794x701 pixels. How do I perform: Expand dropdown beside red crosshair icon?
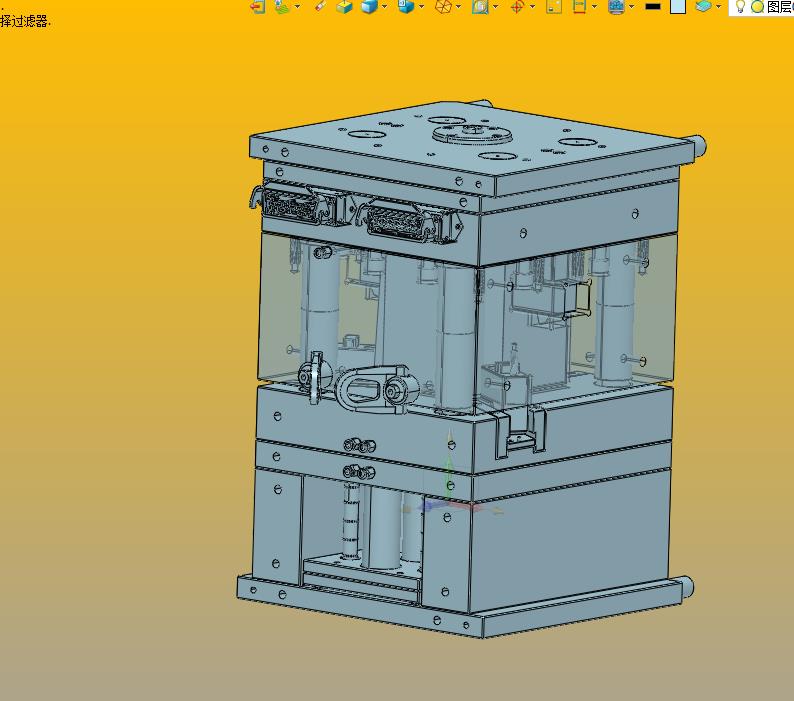tap(532, 7)
